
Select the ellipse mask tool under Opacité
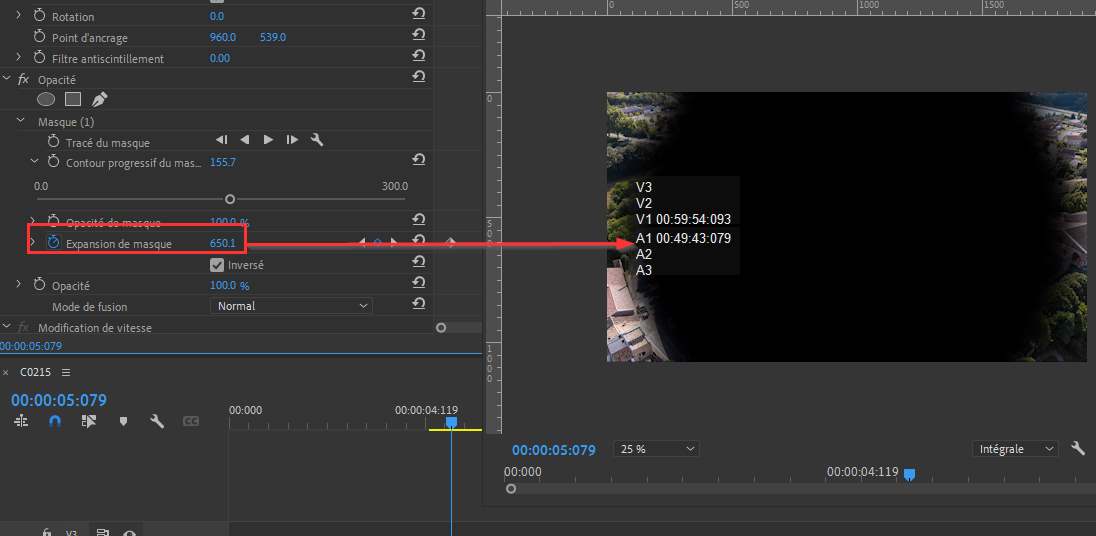point(46,99)
